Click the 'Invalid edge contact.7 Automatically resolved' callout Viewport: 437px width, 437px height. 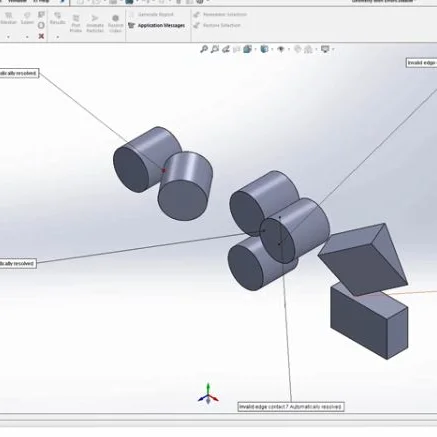tap(291, 407)
